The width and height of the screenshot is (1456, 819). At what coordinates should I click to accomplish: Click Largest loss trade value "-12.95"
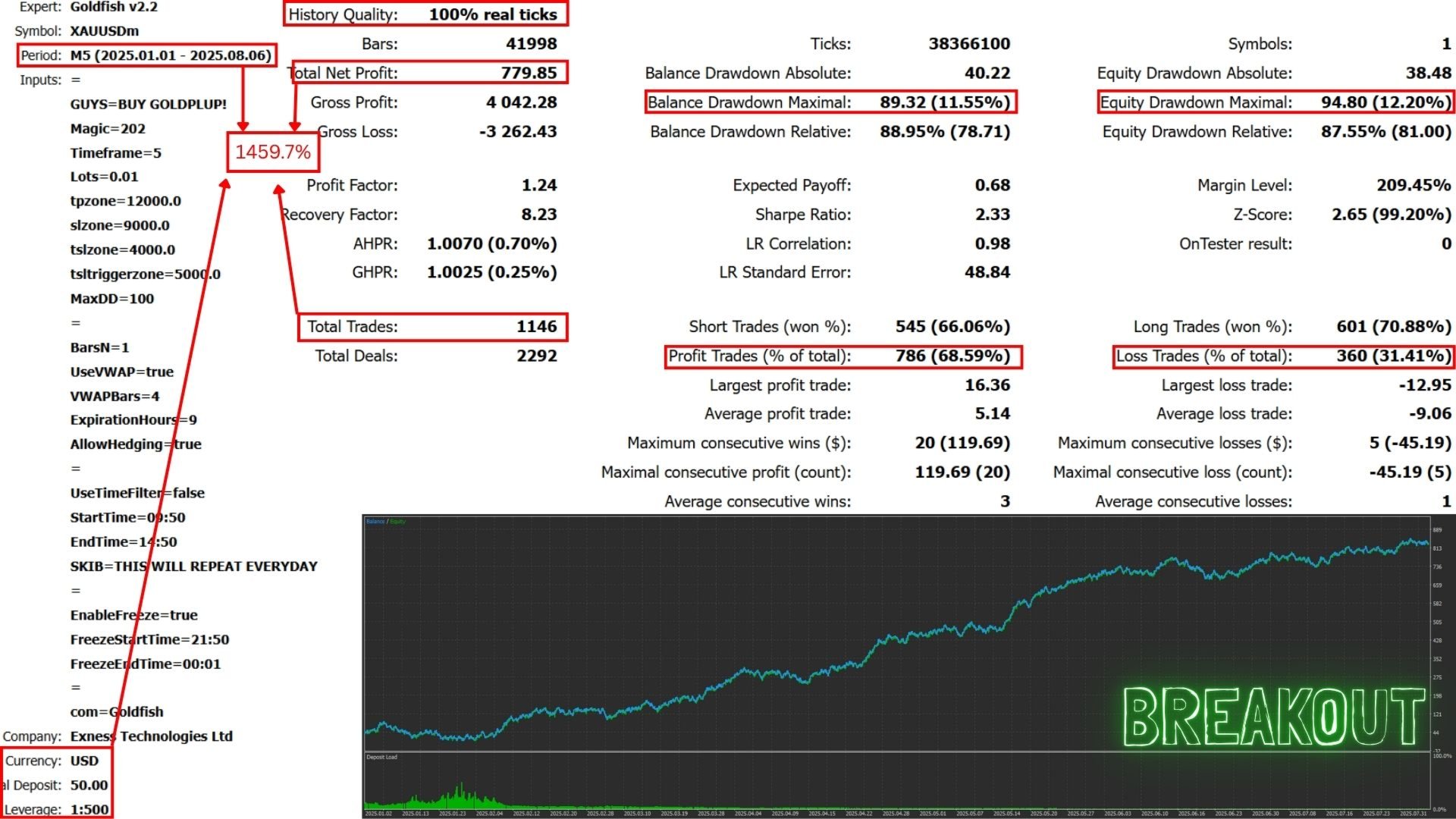(x=1425, y=385)
